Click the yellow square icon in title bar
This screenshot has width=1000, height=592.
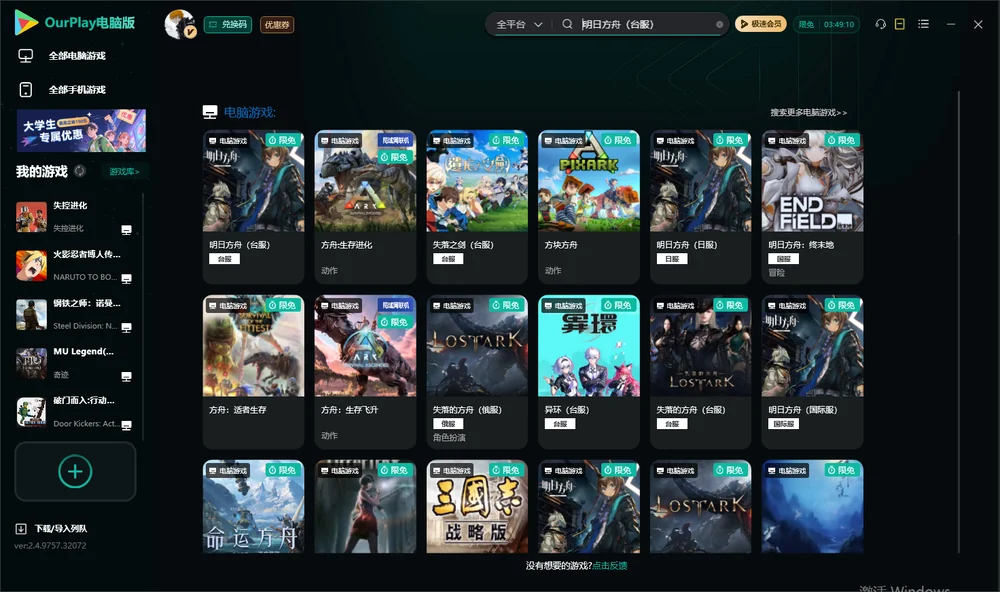[x=900, y=24]
